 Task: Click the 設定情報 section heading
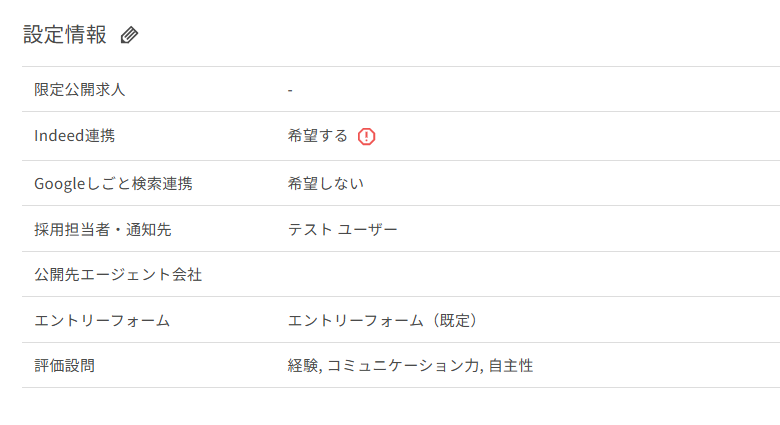pyautogui.click(x=65, y=35)
